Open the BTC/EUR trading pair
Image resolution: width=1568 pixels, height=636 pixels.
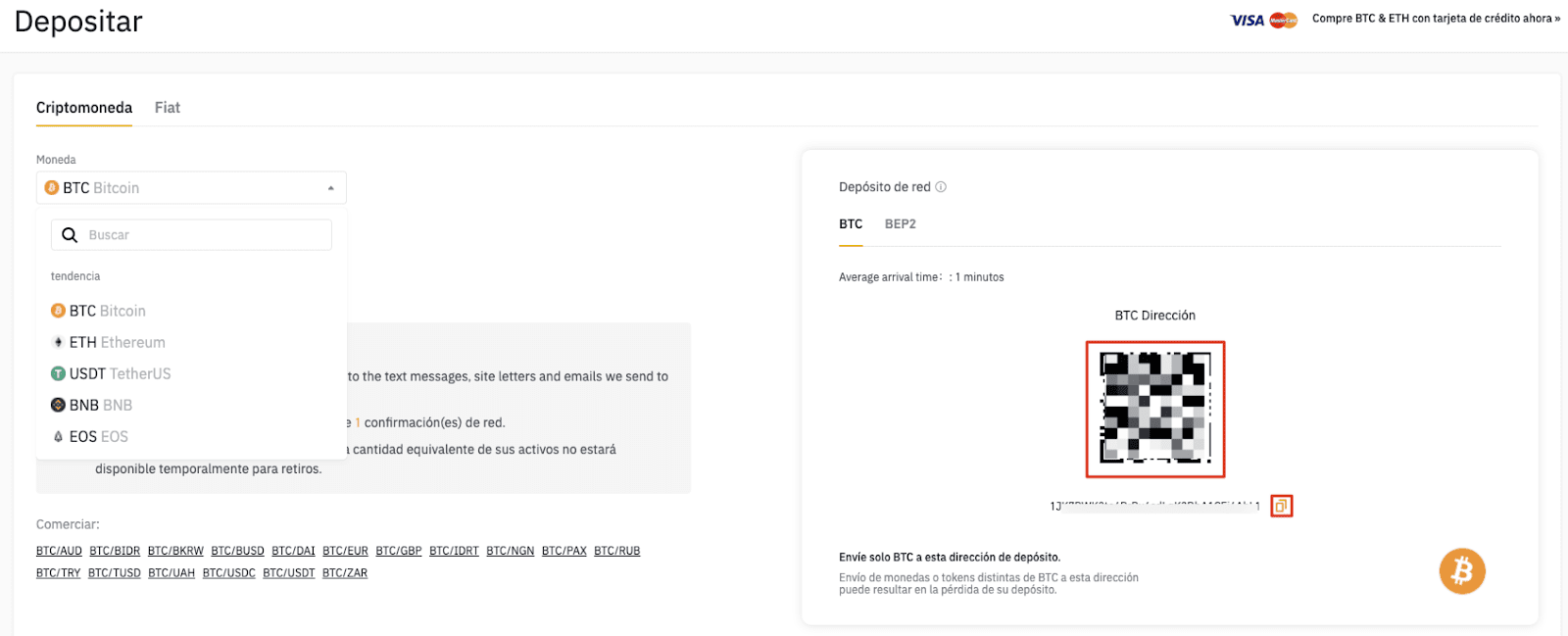(345, 551)
